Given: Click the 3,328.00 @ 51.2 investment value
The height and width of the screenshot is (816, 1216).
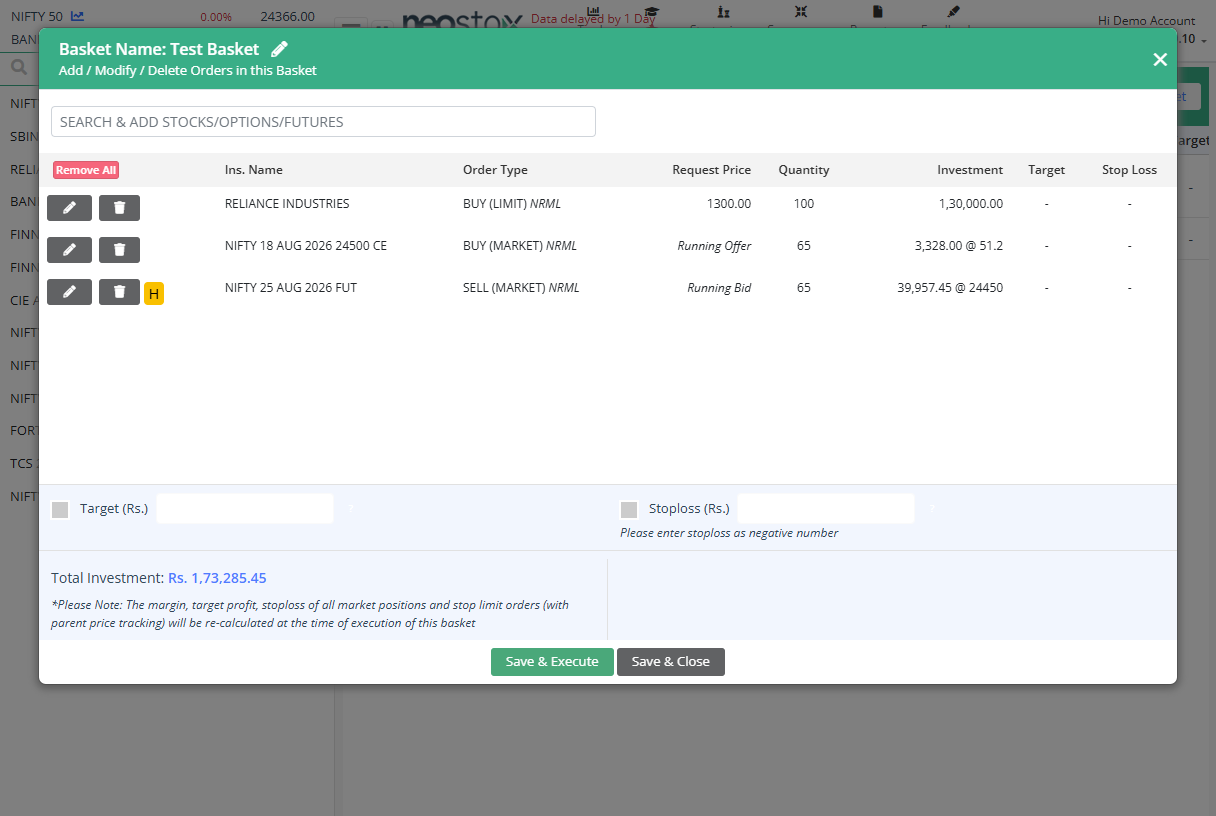Looking at the screenshot, I should (959, 246).
